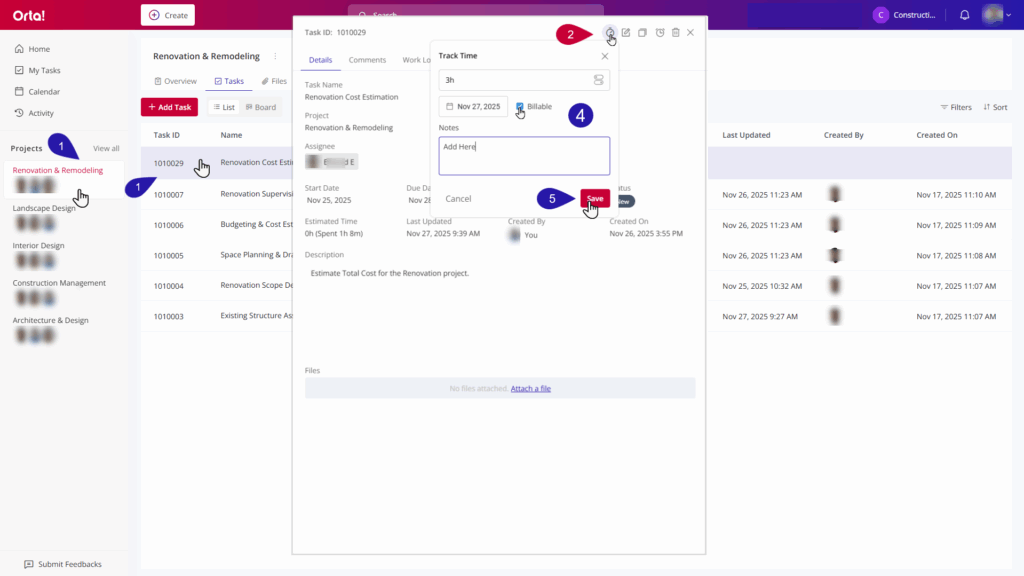Click the Notes text area
The width and height of the screenshot is (1024, 576).
(x=524, y=156)
